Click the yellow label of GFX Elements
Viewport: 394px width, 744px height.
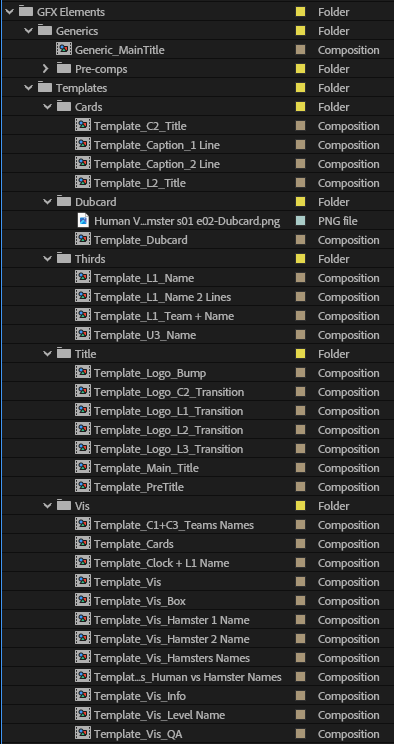pos(300,12)
